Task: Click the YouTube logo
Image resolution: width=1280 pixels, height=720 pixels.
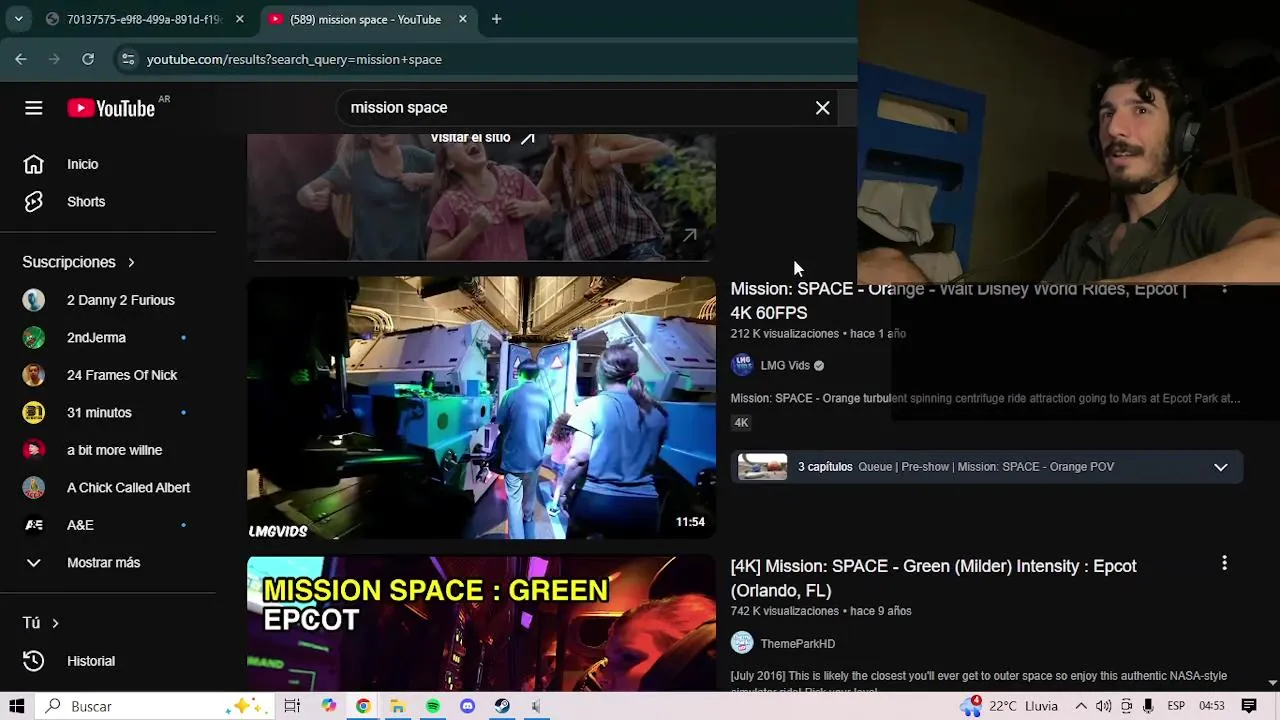Action: click(111, 108)
